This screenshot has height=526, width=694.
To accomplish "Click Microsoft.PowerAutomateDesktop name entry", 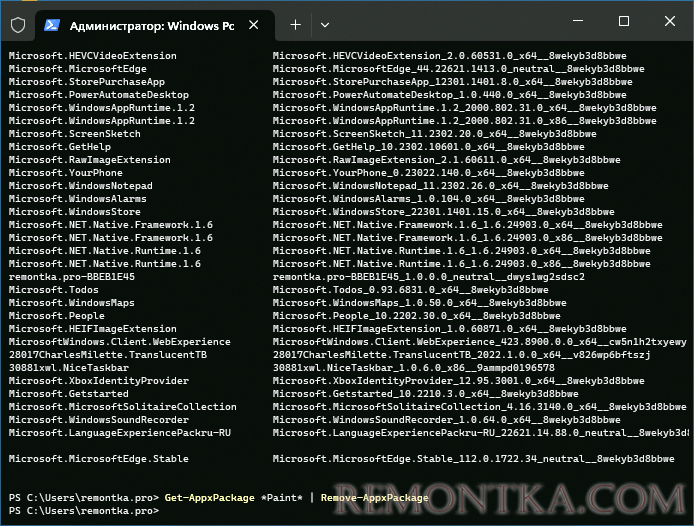I will coord(99,95).
